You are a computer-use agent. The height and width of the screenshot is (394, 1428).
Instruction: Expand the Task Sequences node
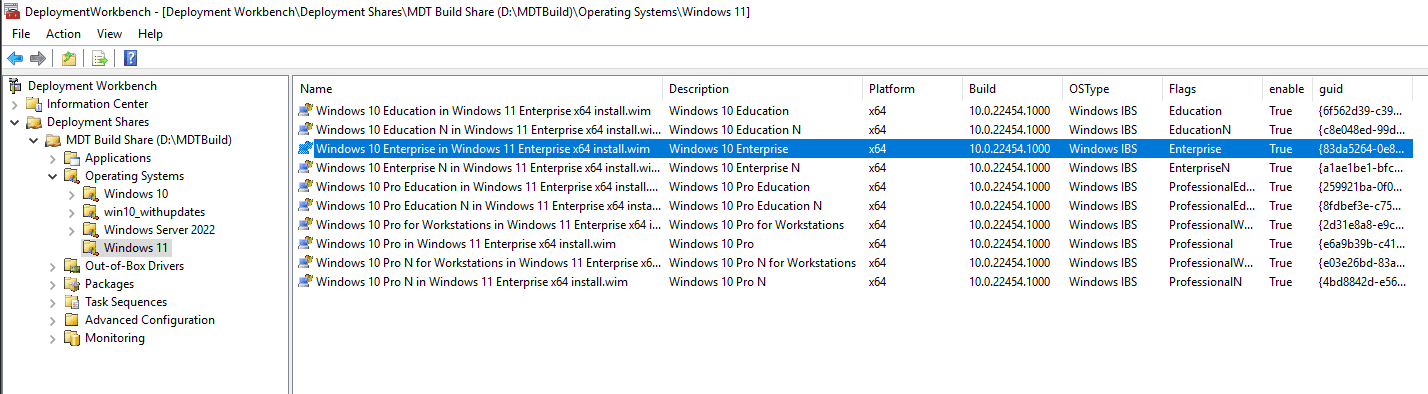[x=52, y=302]
